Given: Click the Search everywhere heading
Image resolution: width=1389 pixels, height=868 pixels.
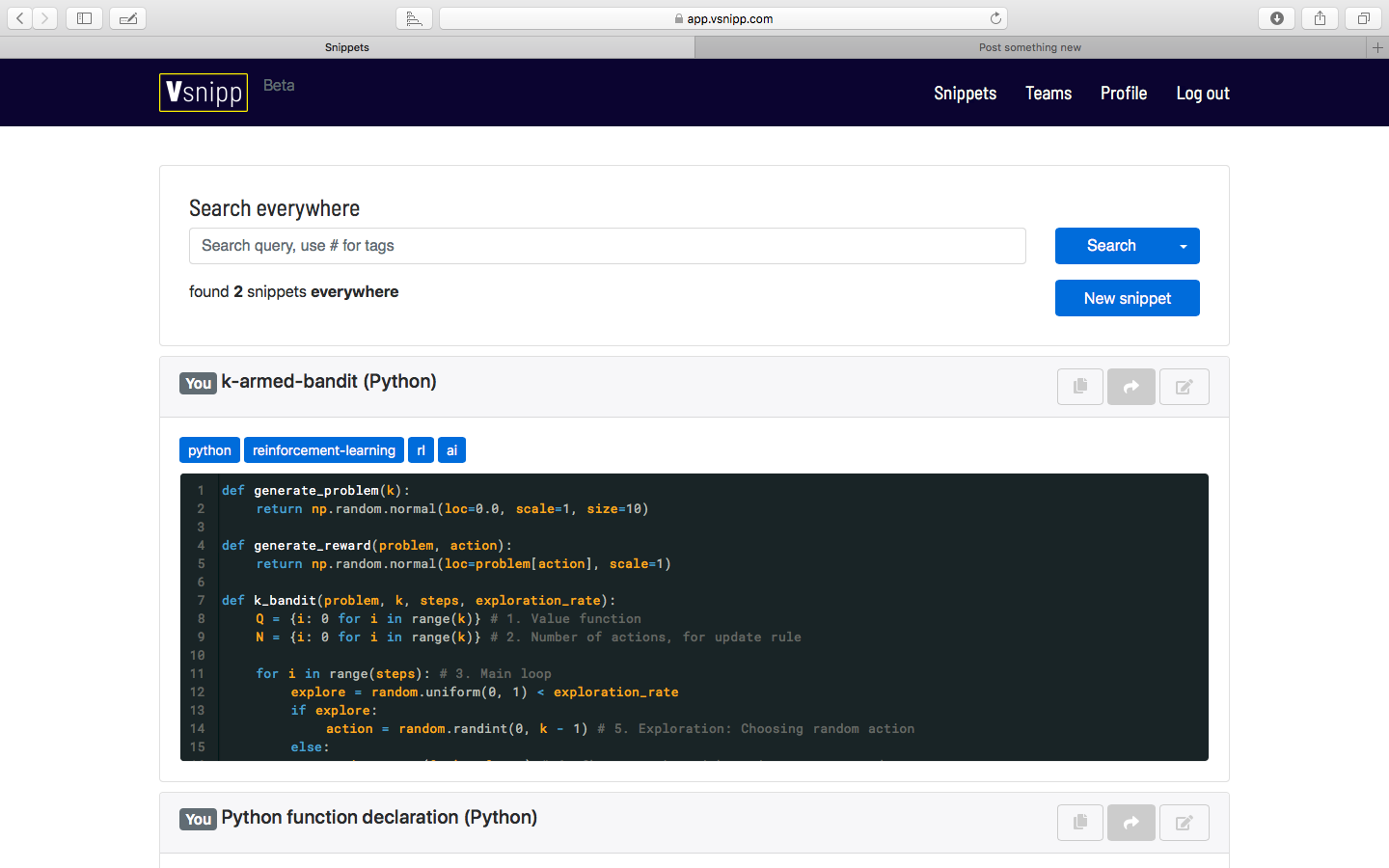Looking at the screenshot, I should coord(274,208).
